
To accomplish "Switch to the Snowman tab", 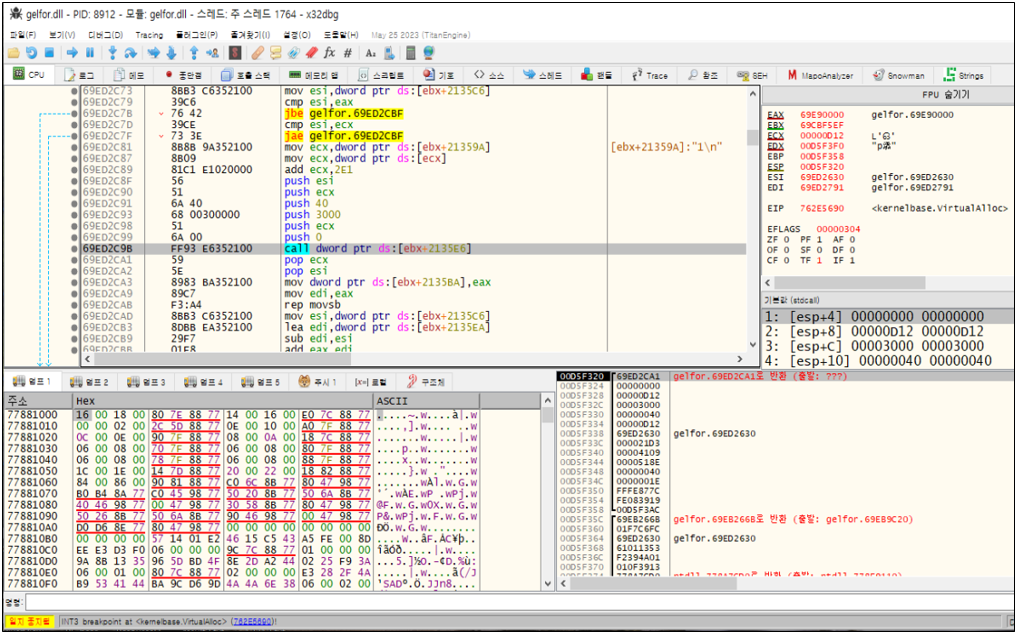I will [899, 75].
